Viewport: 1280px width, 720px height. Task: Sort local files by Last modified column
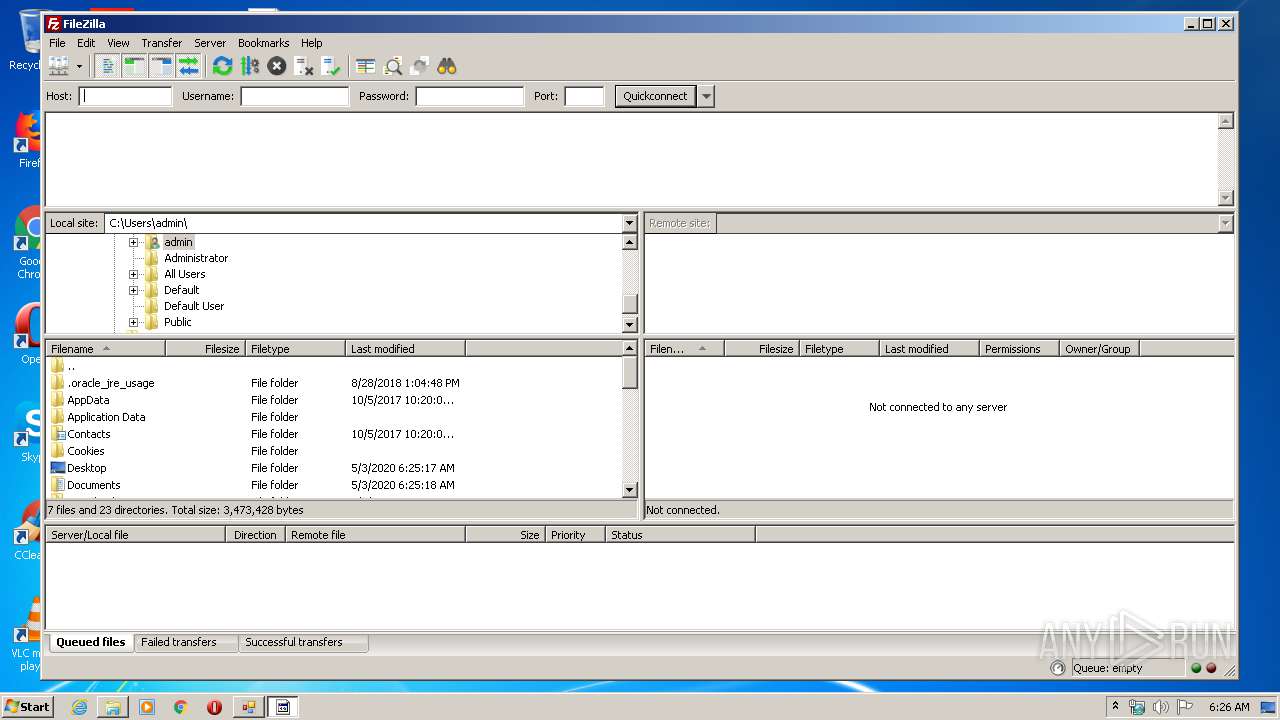(x=405, y=349)
